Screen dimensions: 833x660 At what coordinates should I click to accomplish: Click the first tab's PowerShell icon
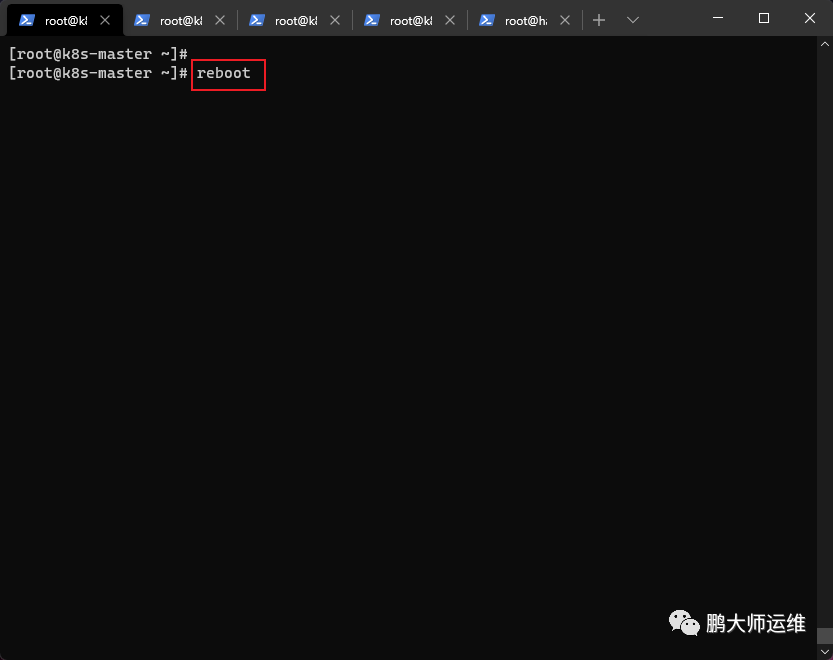[x=27, y=20]
